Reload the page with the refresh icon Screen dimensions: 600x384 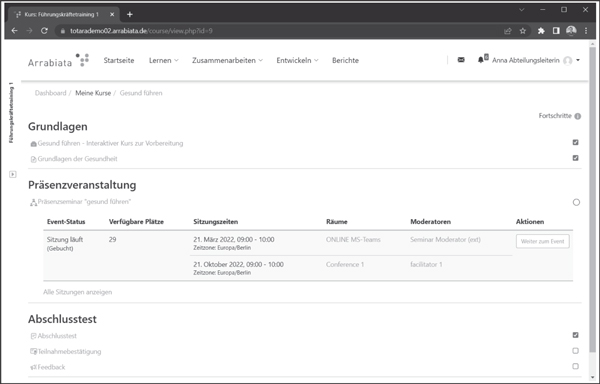(x=44, y=31)
